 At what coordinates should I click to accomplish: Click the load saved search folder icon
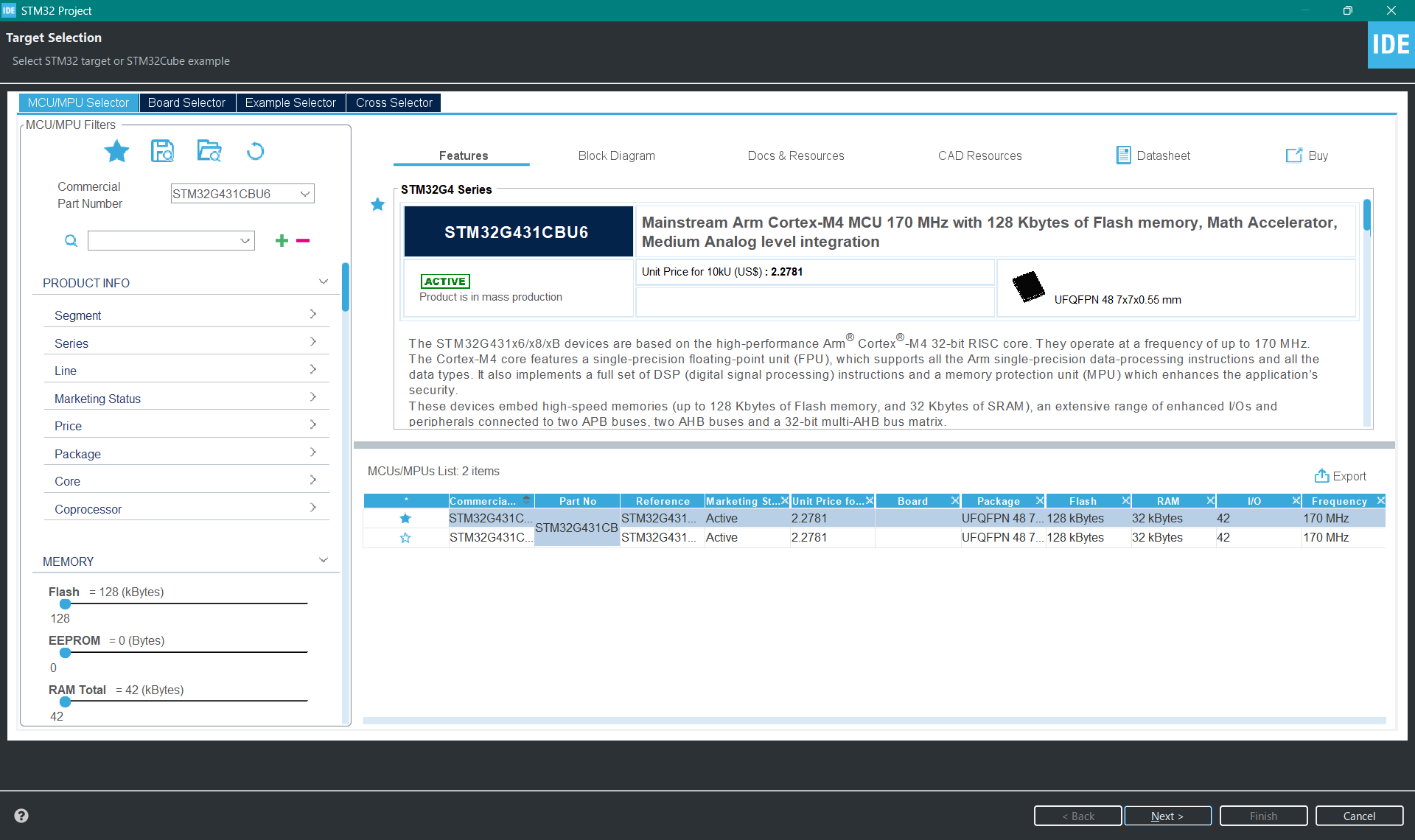click(209, 151)
